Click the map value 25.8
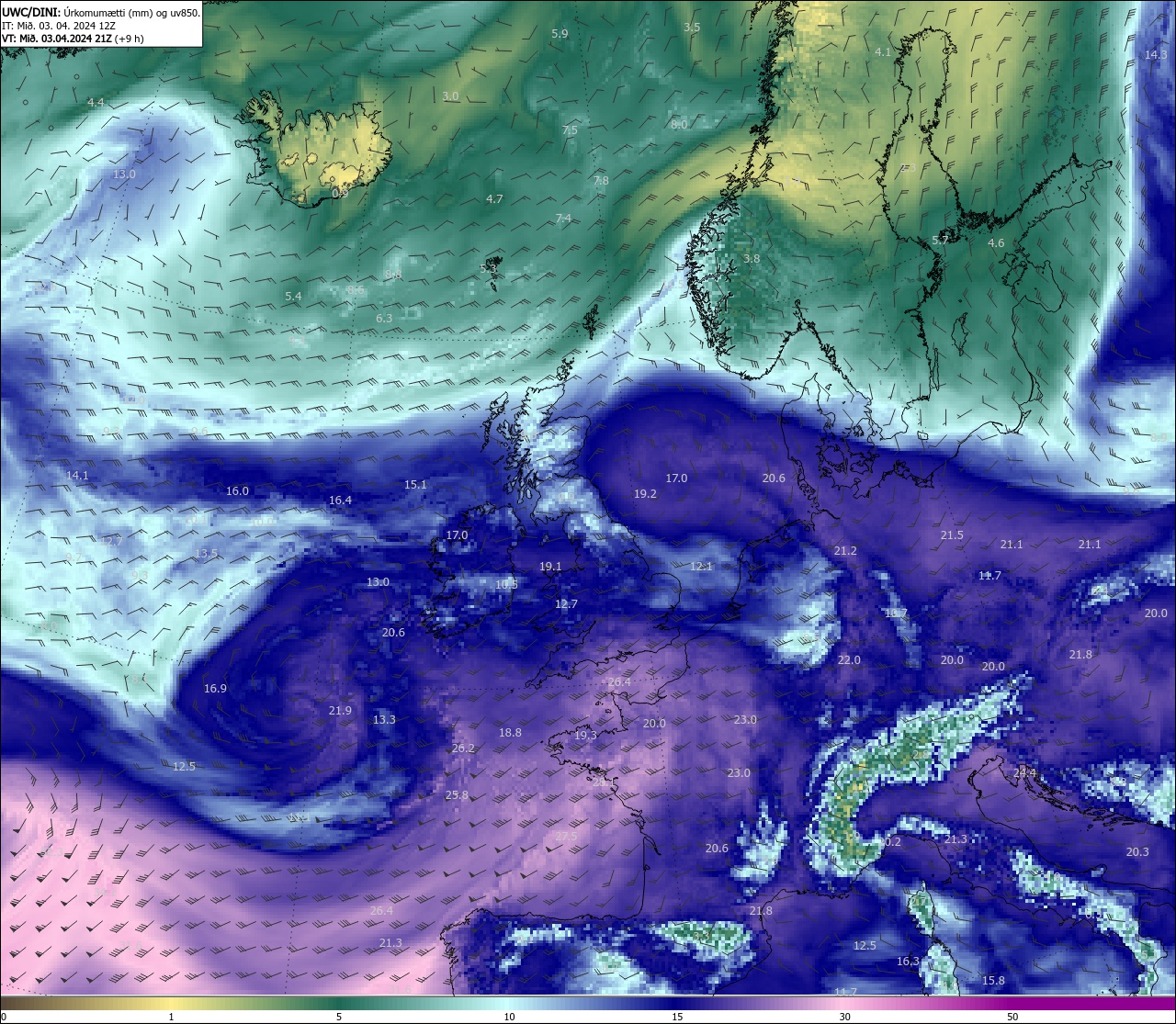The image size is (1176, 1024). pyautogui.click(x=457, y=795)
